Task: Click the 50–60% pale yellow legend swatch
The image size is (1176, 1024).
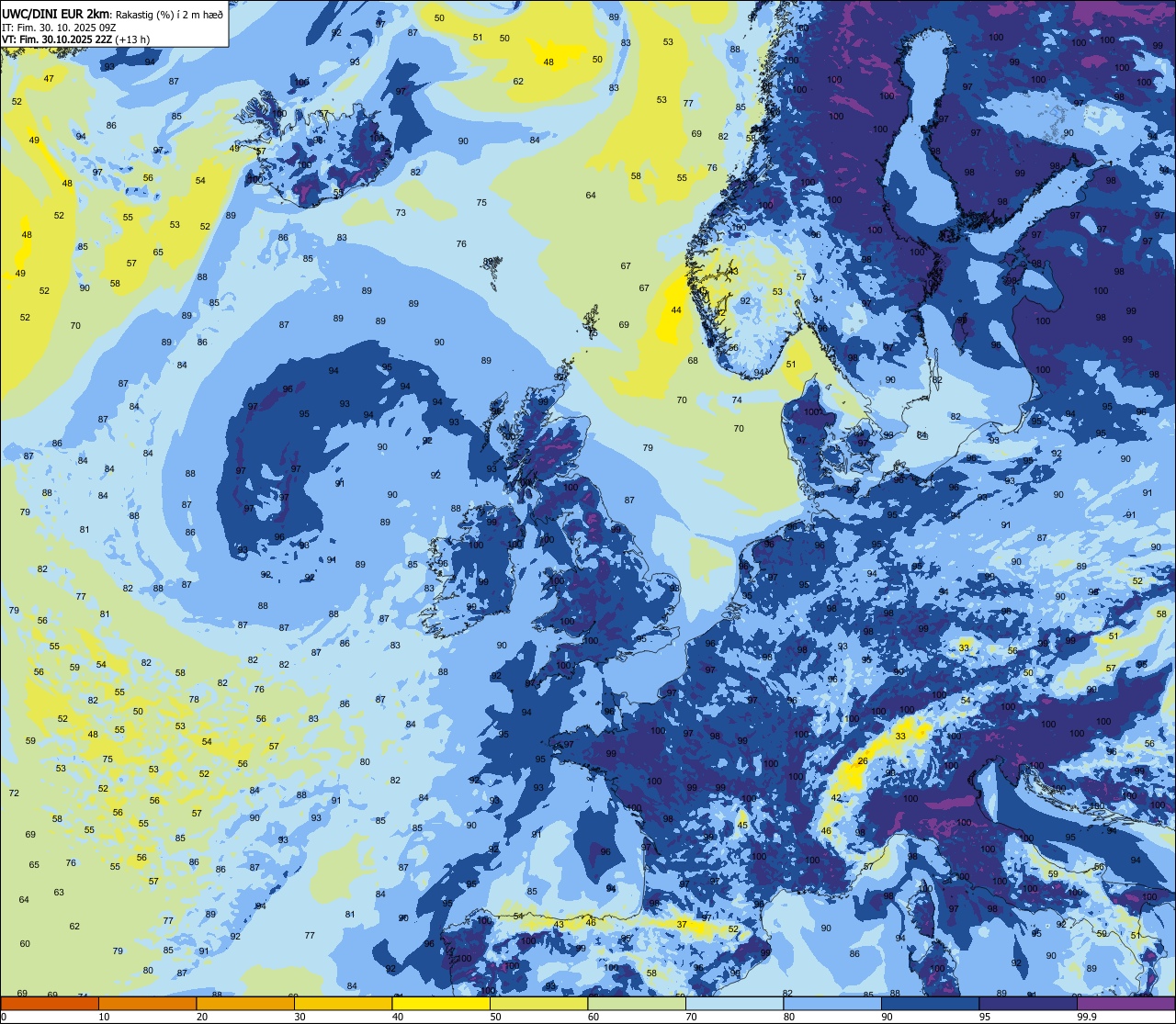Action: point(538,1004)
